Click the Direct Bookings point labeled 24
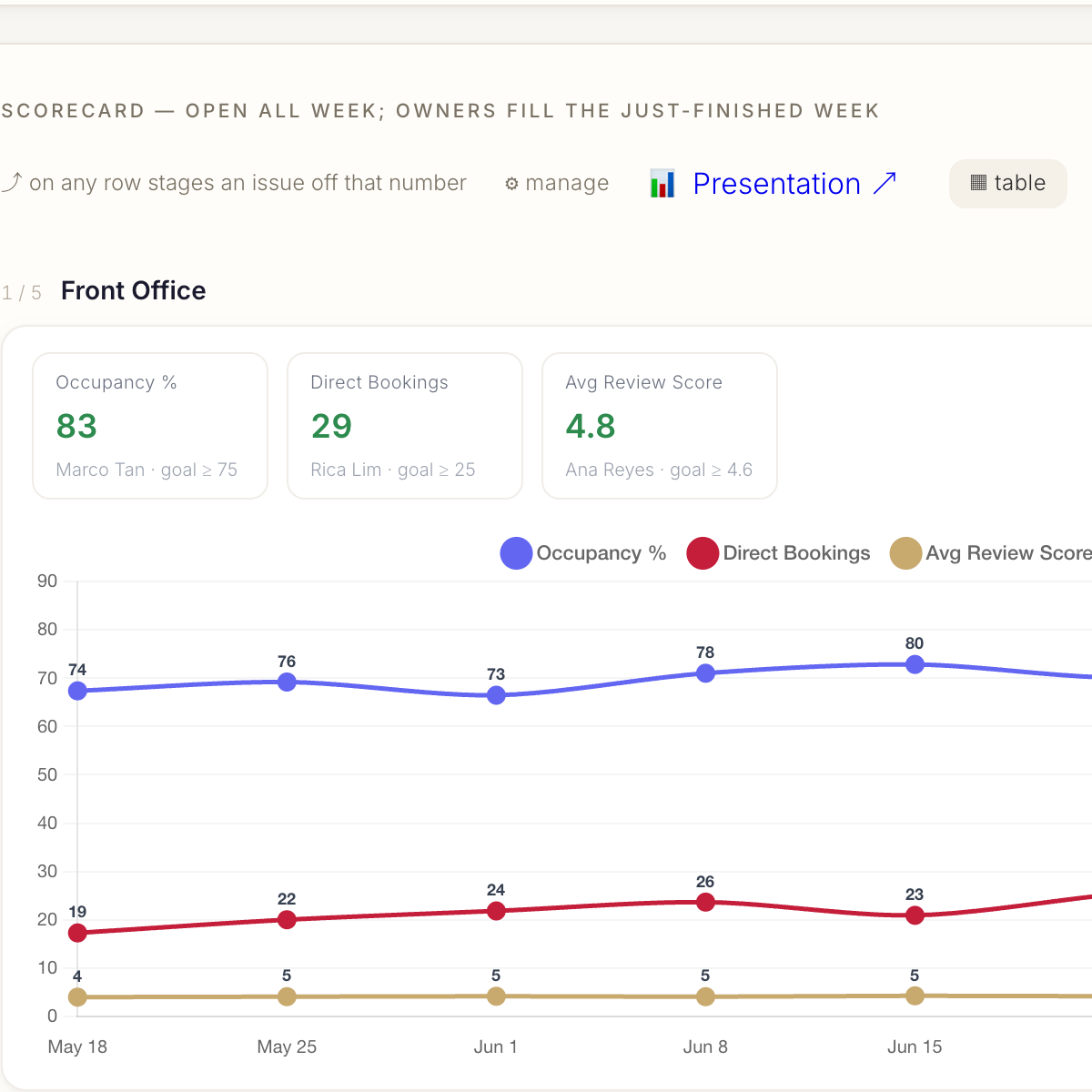Screen dimensions: 1092x1092 (x=496, y=911)
